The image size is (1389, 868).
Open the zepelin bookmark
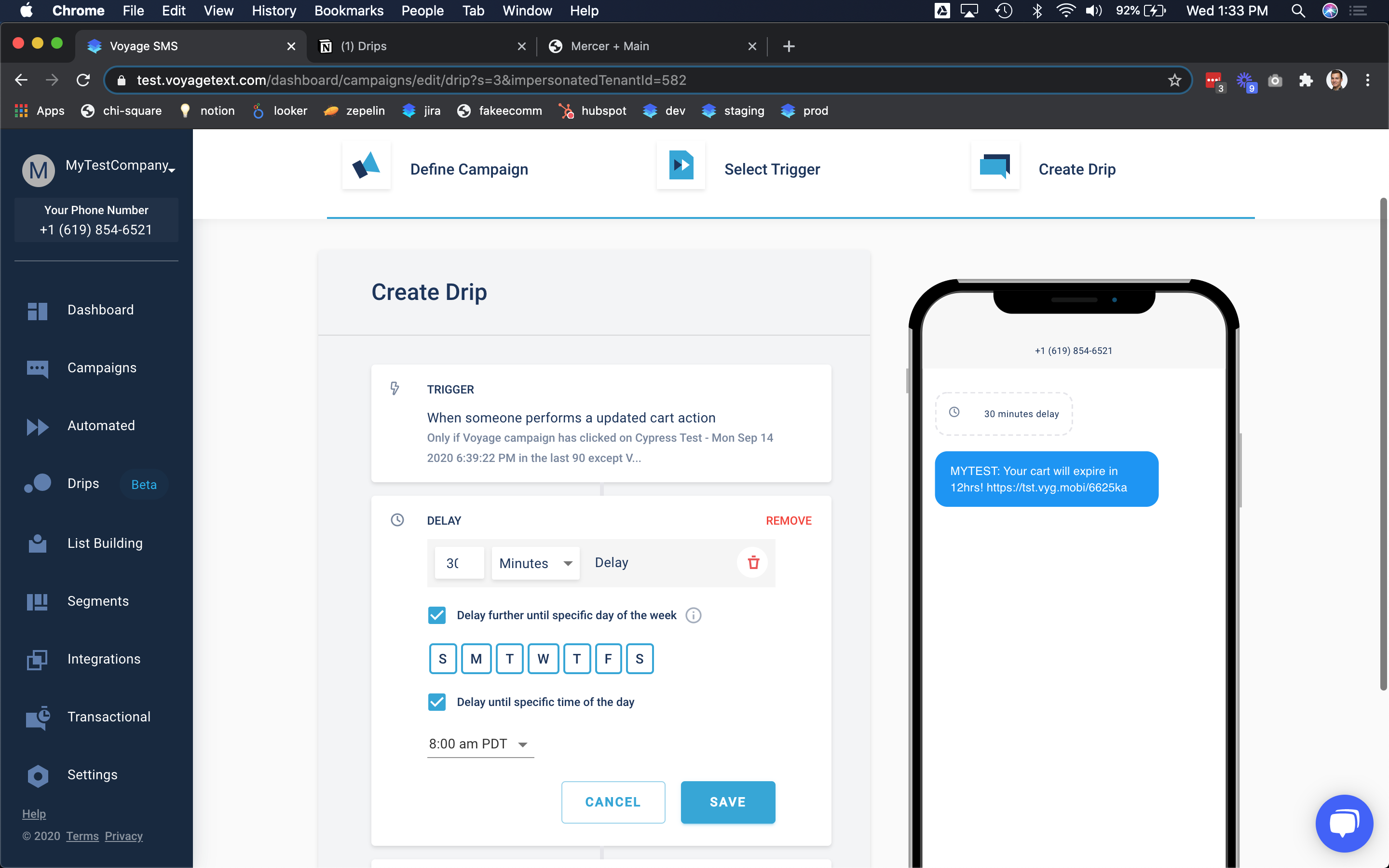[x=354, y=111]
